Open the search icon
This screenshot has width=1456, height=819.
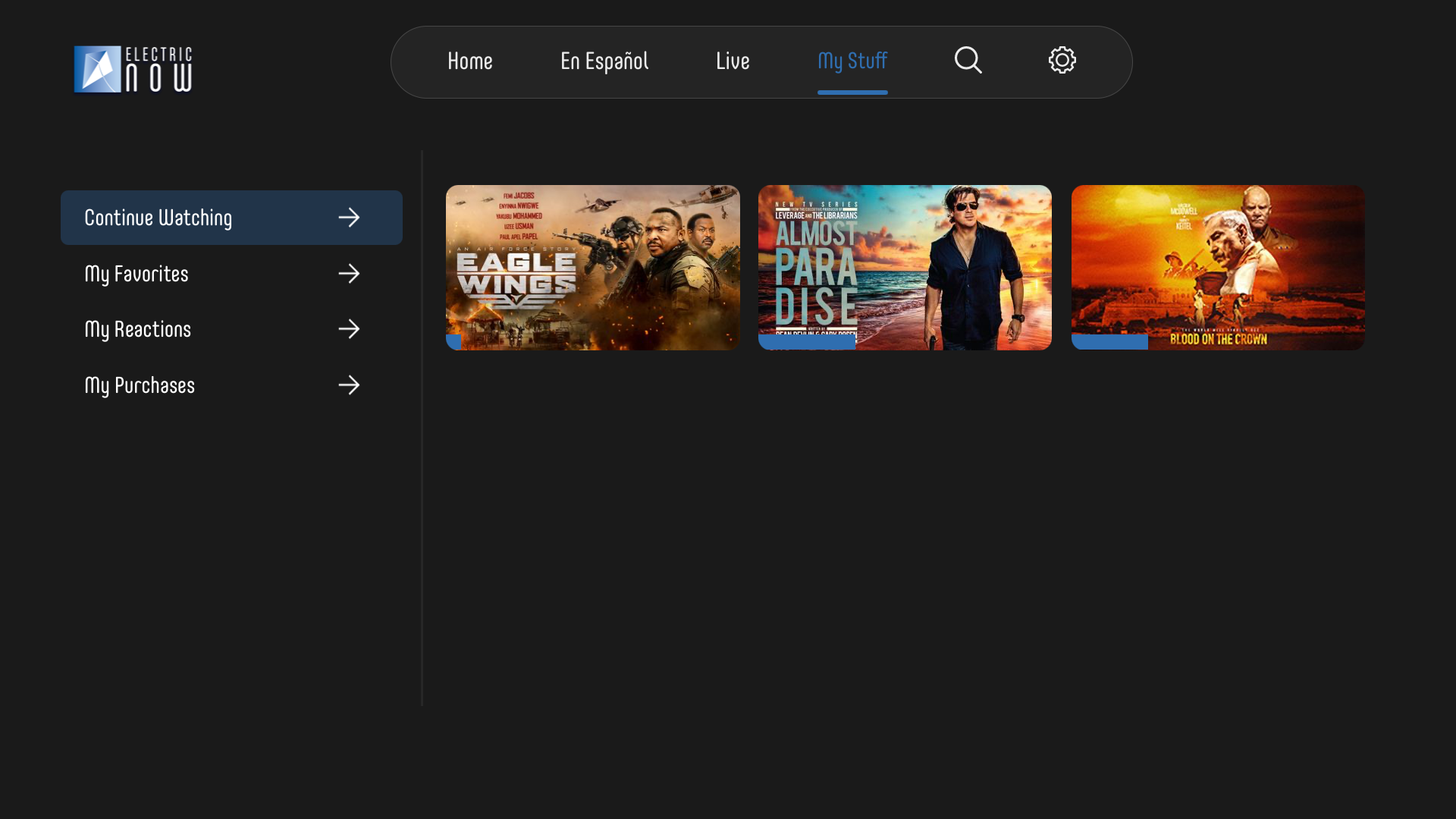pos(968,60)
